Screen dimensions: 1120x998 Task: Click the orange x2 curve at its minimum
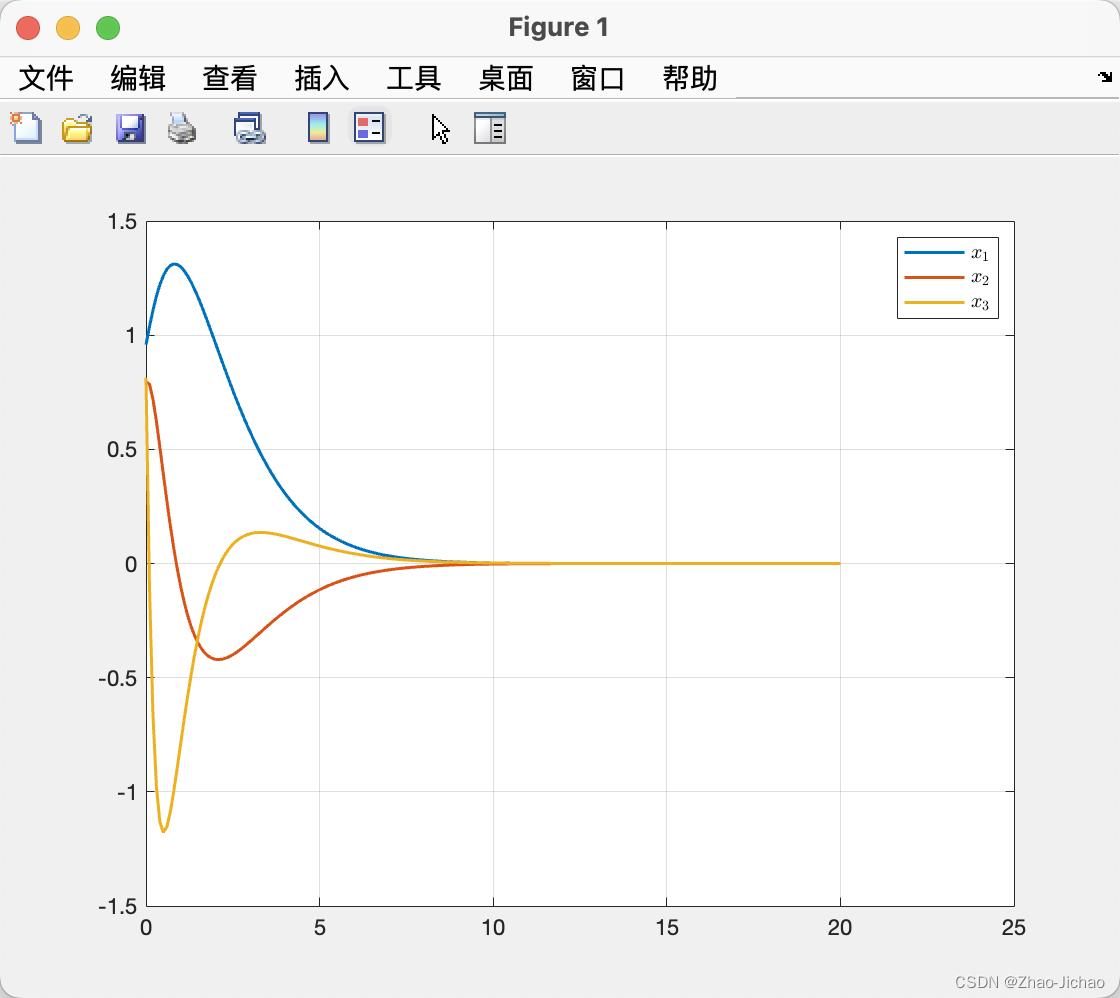pos(219,659)
